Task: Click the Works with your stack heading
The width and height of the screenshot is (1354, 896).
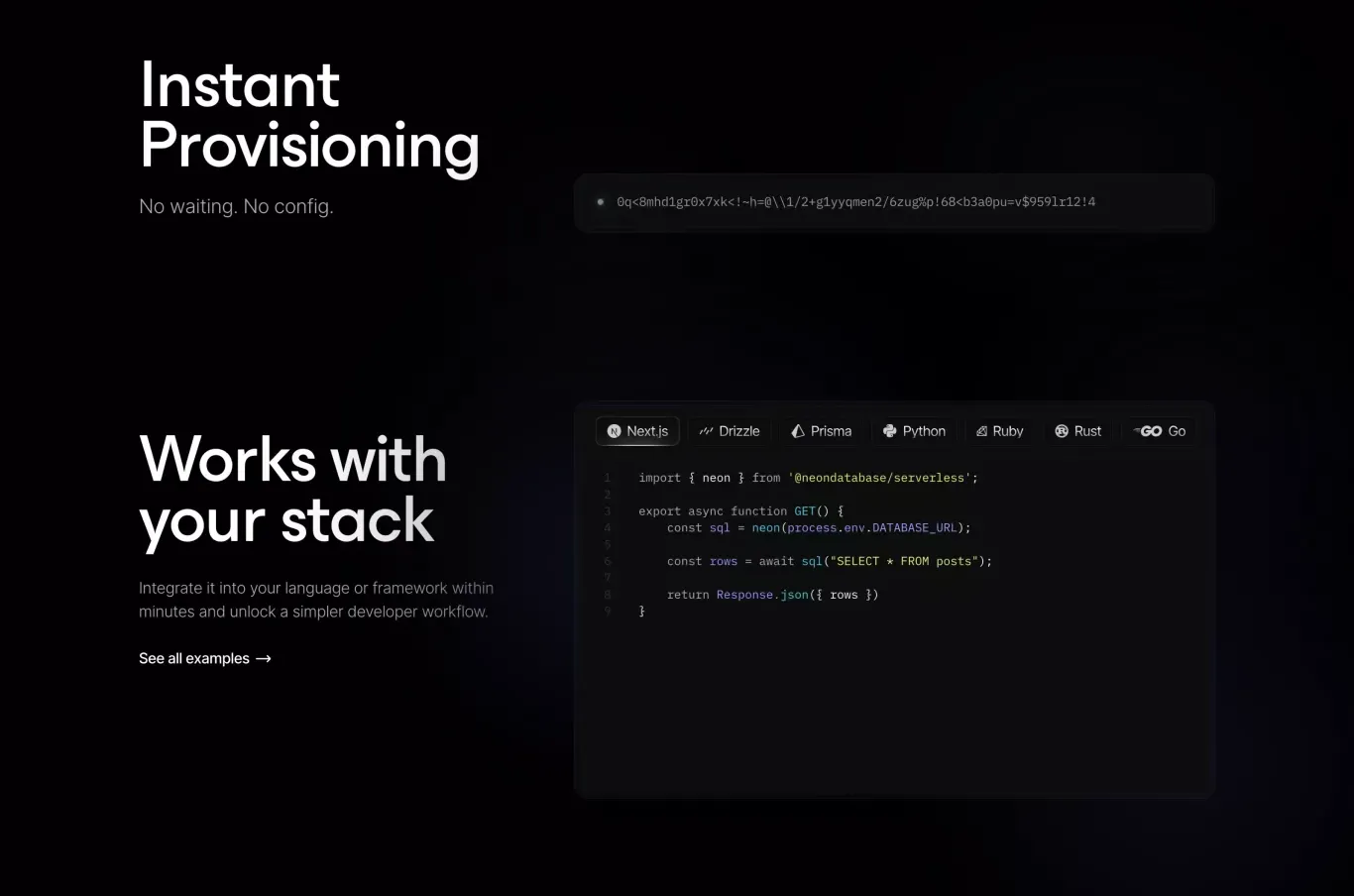Action: tap(292, 491)
